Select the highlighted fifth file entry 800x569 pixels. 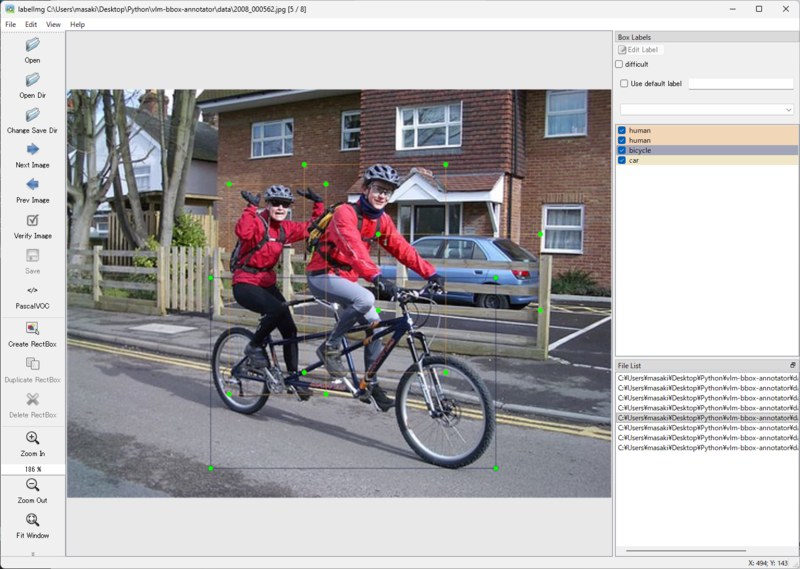(x=707, y=418)
